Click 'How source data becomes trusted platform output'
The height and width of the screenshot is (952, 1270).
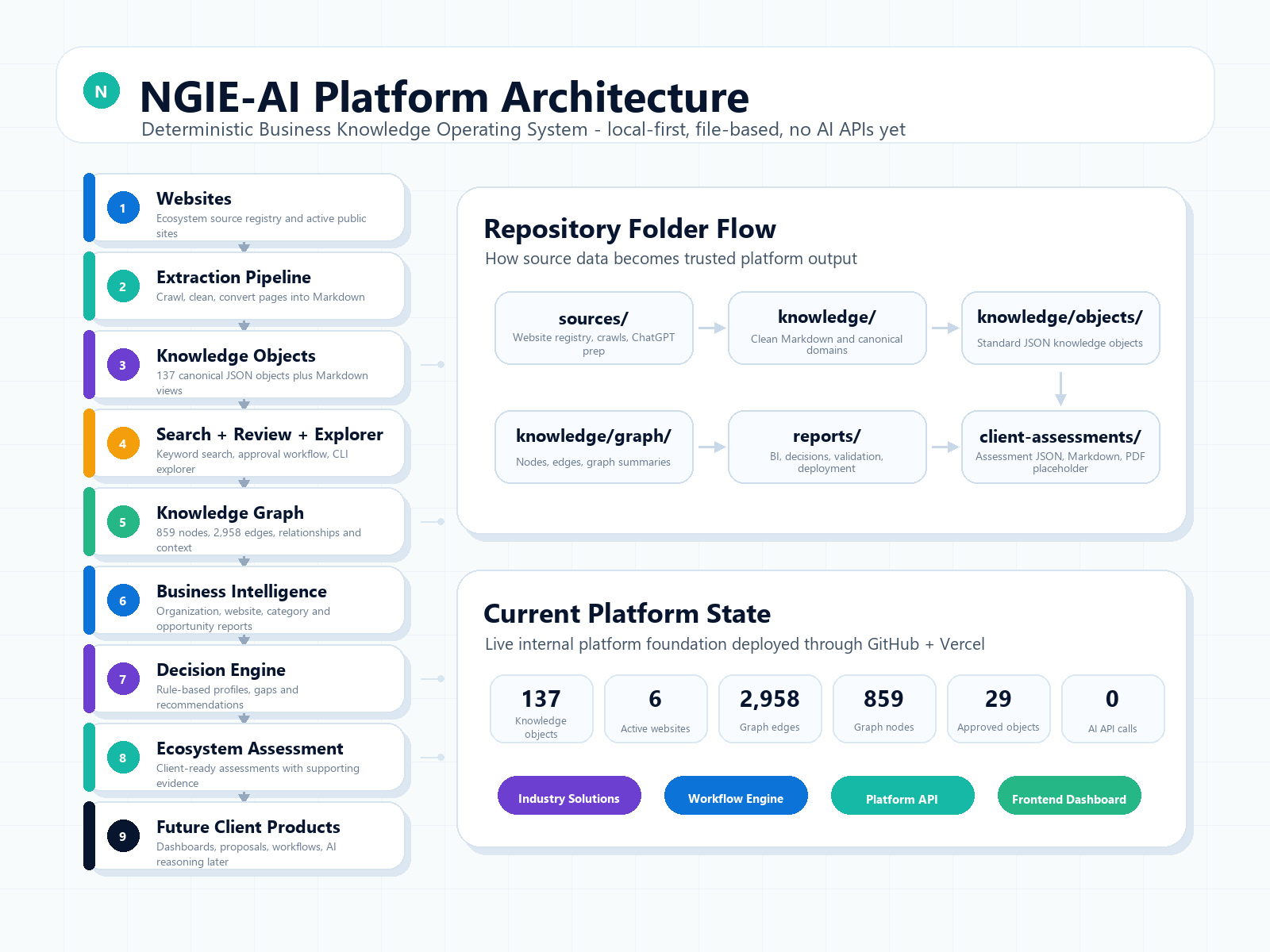pyautogui.click(x=671, y=259)
